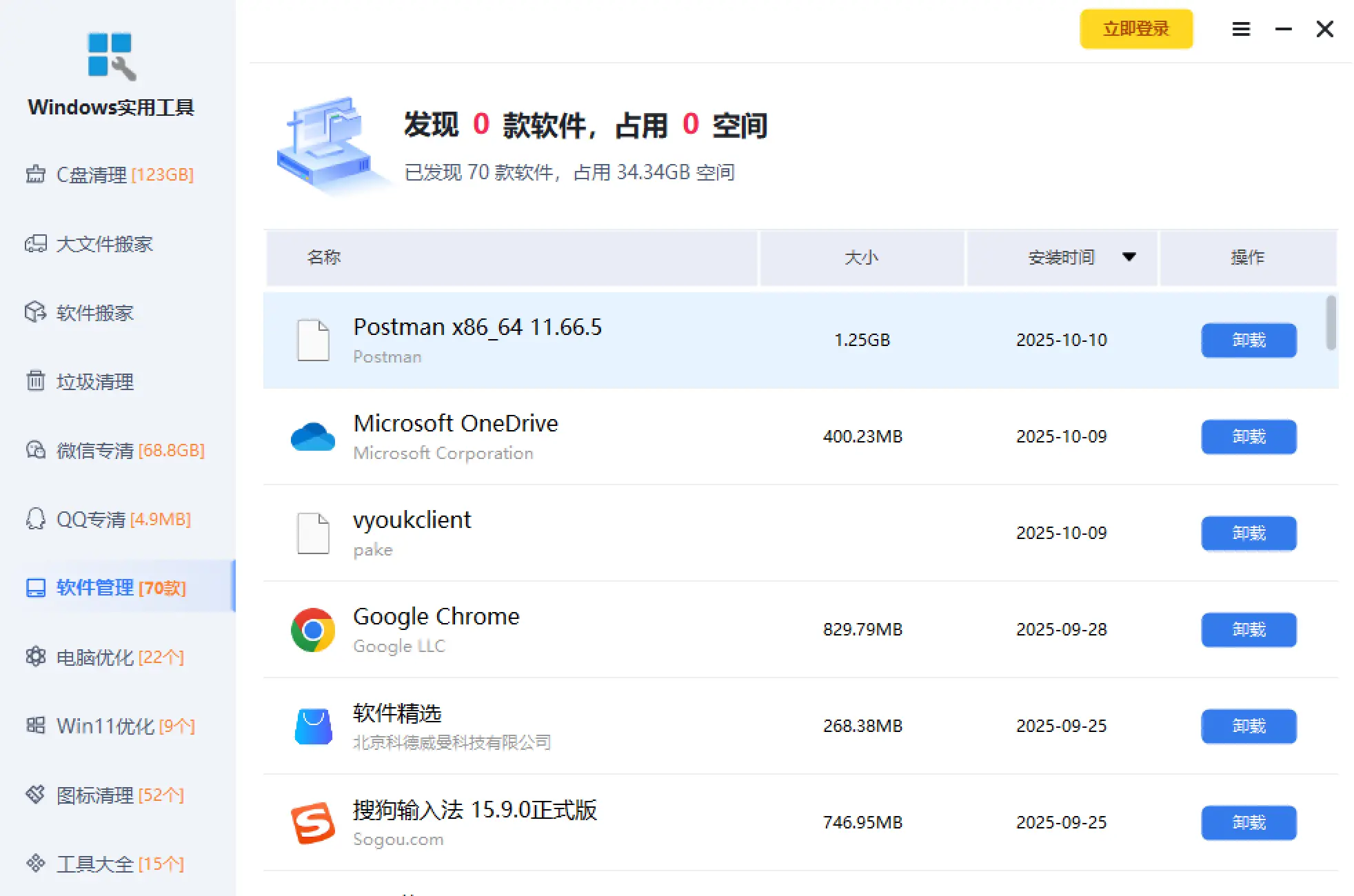Open the hamburger menu at top right

tap(1241, 29)
